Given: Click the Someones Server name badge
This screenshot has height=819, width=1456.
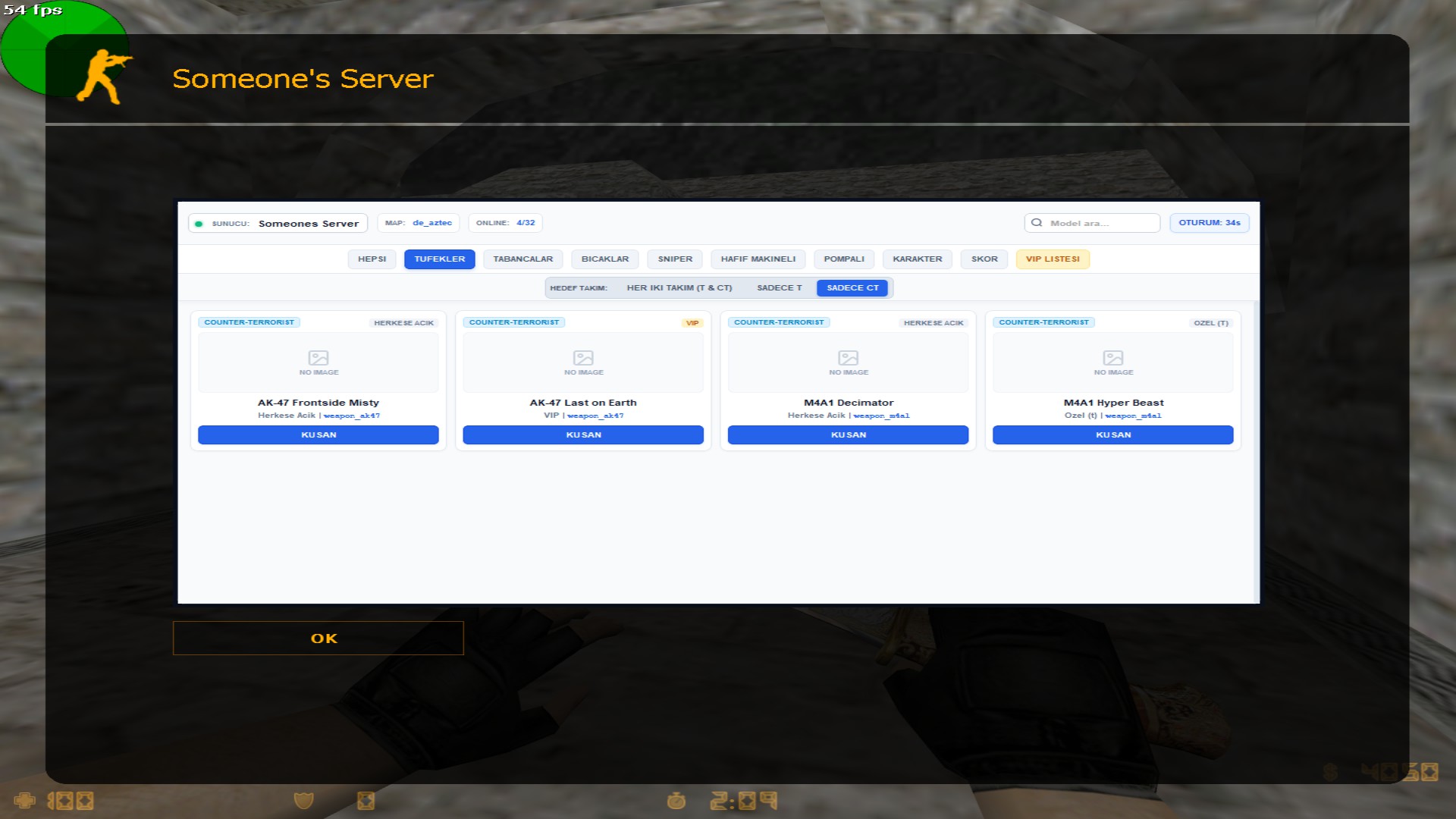Looking at the screenshot, I should click(x=278, y=224).
